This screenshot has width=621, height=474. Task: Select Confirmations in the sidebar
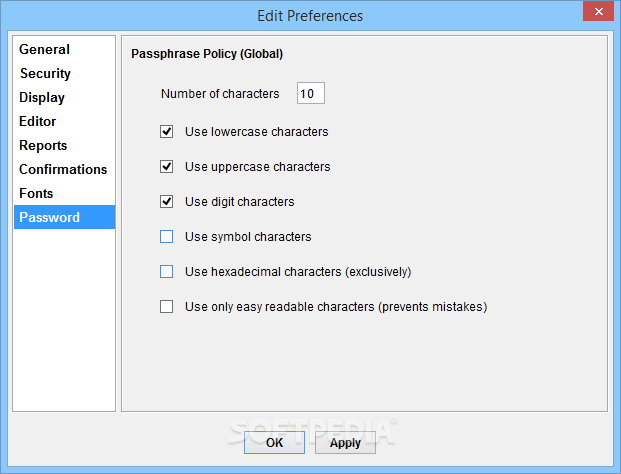tap(63, 169)
